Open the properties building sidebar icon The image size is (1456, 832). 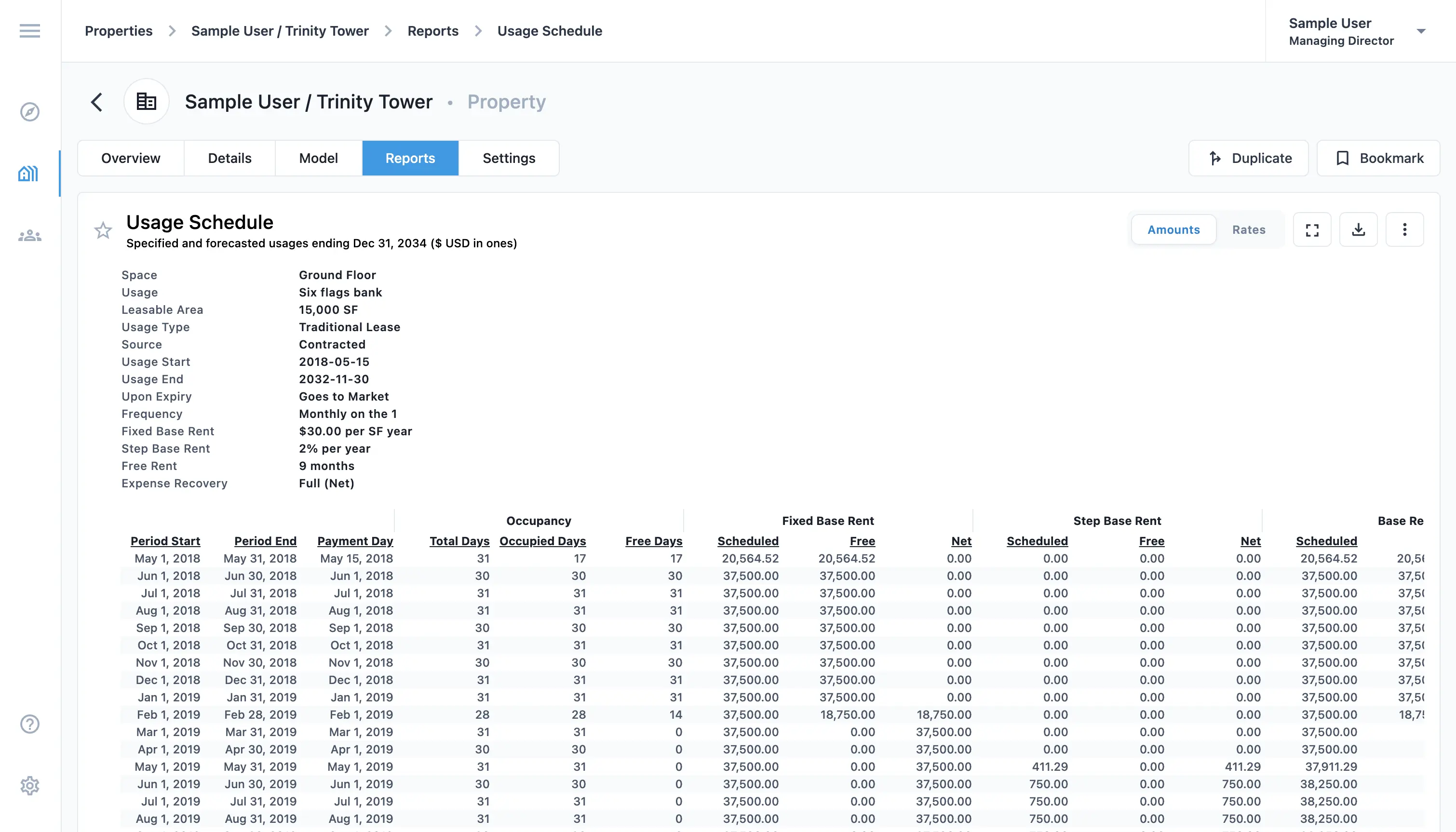[28, 174]
